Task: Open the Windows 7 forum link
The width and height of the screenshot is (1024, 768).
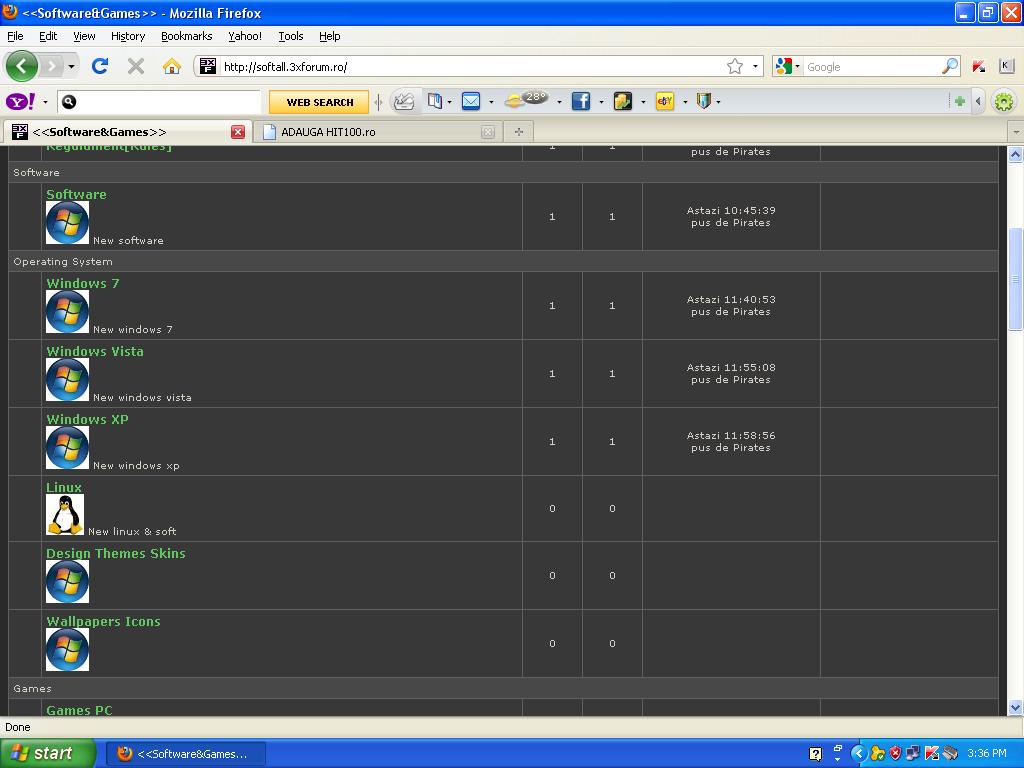Action: (x=83, y=283)
